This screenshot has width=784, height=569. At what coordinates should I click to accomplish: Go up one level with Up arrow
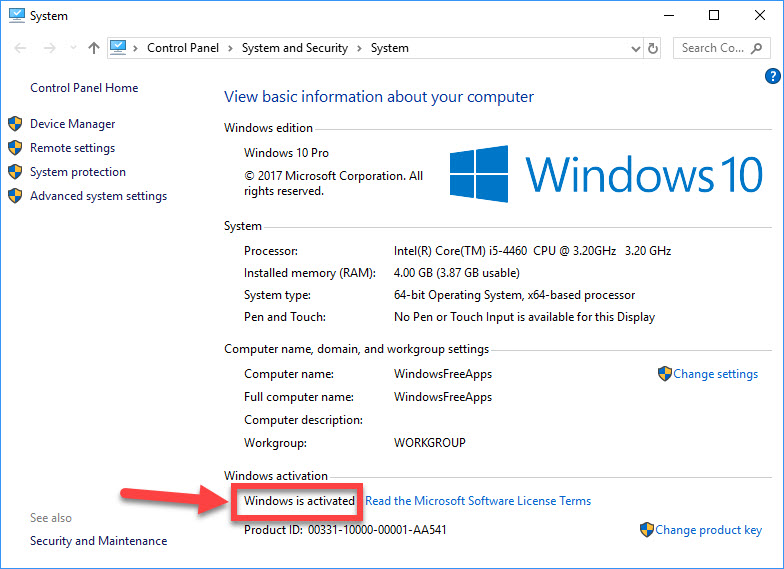94,48
